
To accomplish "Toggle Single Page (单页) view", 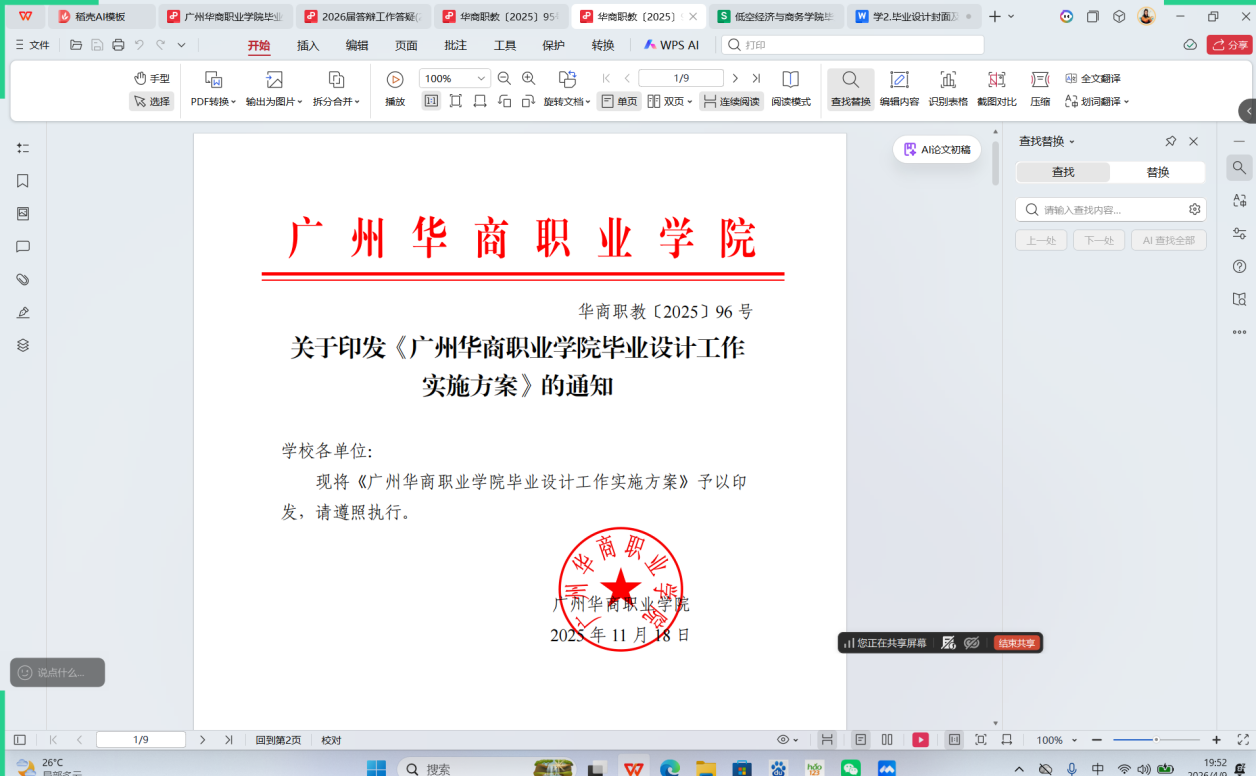I will coord(619,101).
